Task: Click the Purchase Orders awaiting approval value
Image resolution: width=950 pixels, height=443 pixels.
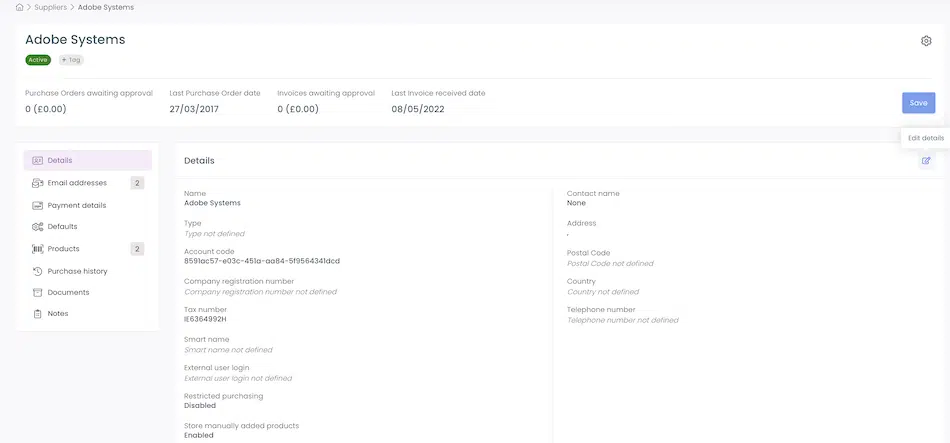Action: tap(45, 110)
